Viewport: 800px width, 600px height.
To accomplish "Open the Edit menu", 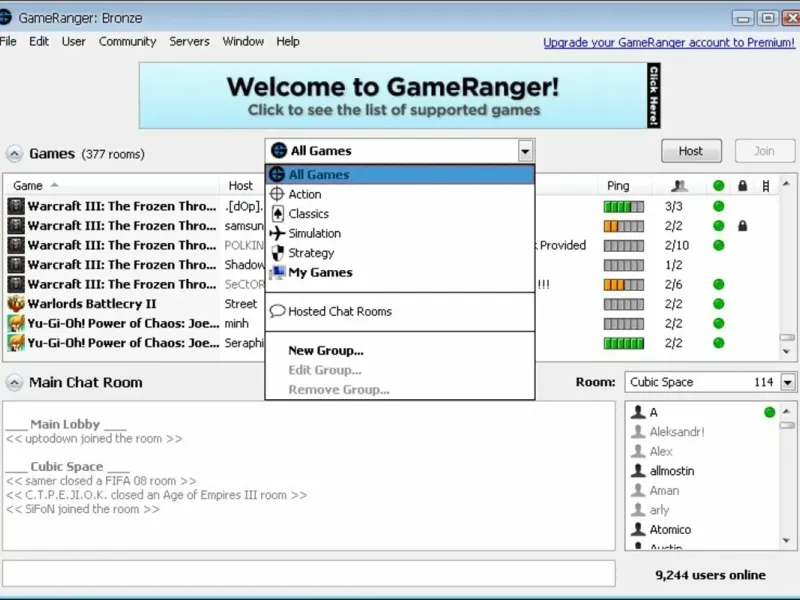I will pos(39,41).
